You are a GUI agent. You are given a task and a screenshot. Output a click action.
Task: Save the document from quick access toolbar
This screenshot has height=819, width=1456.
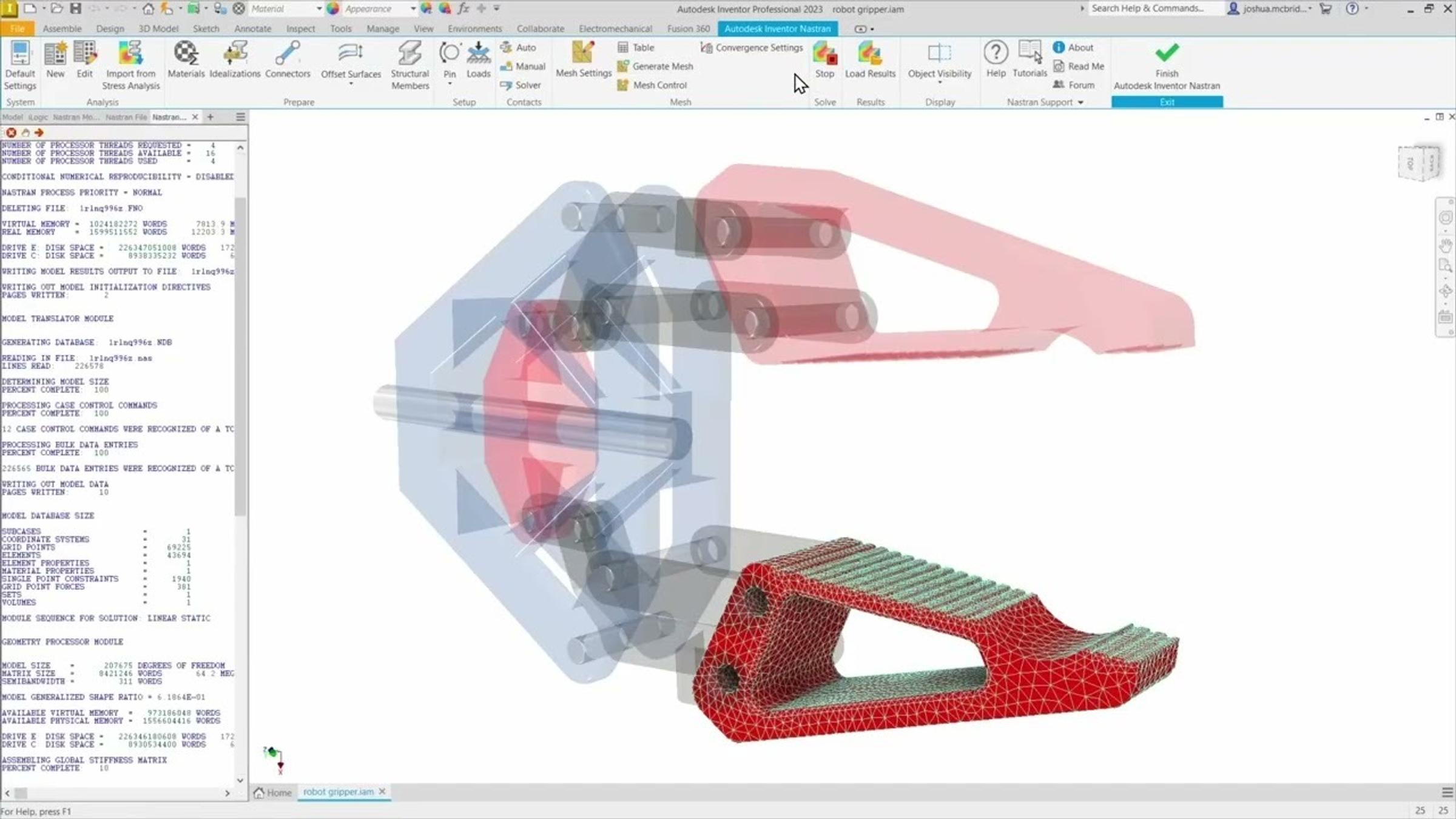(75, 8)
